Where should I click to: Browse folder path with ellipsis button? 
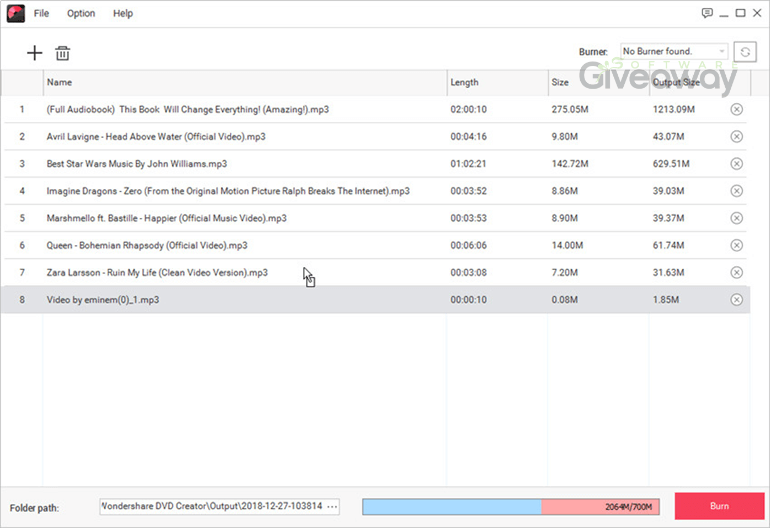333,507
